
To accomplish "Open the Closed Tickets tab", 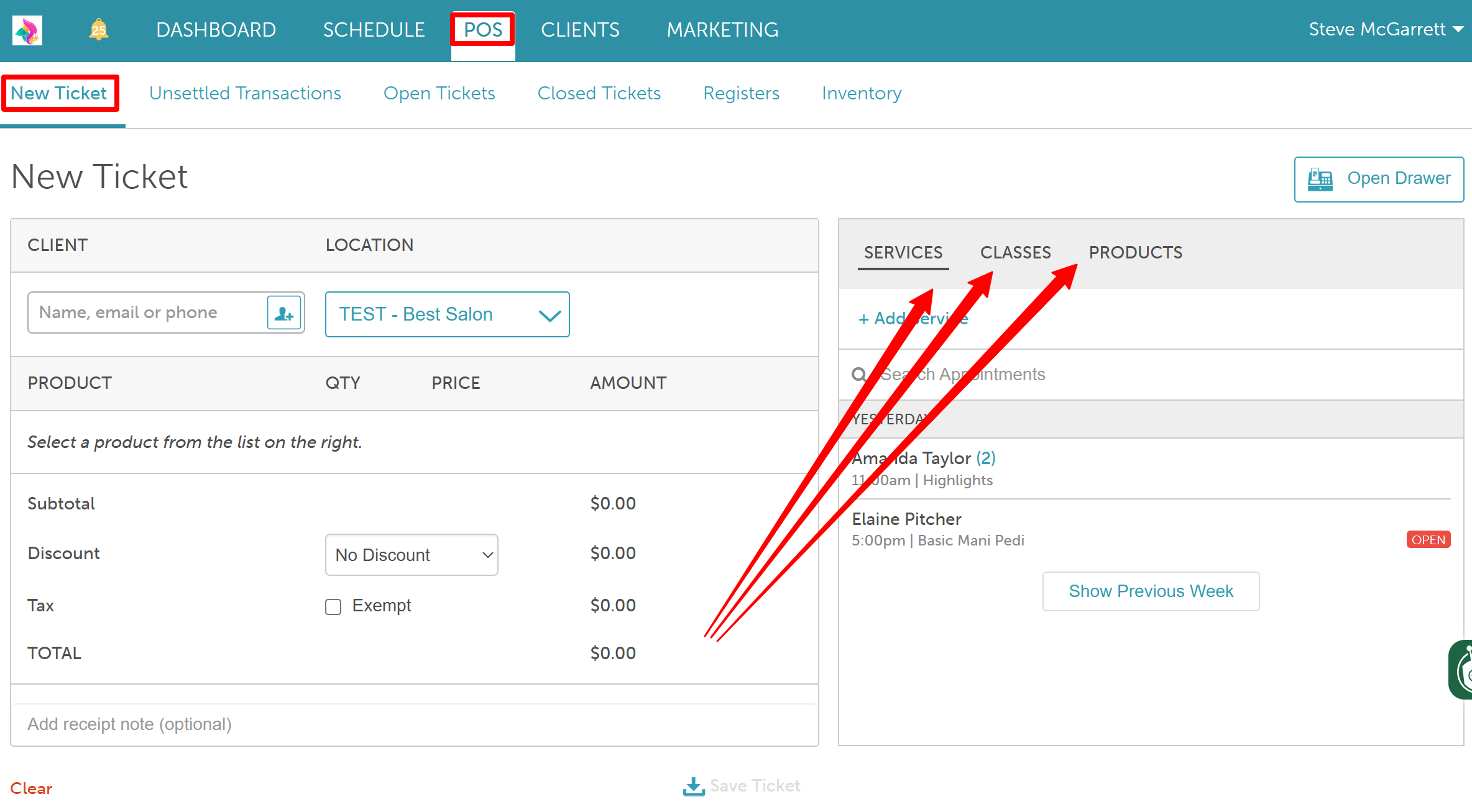I will [x=599, y=93].
